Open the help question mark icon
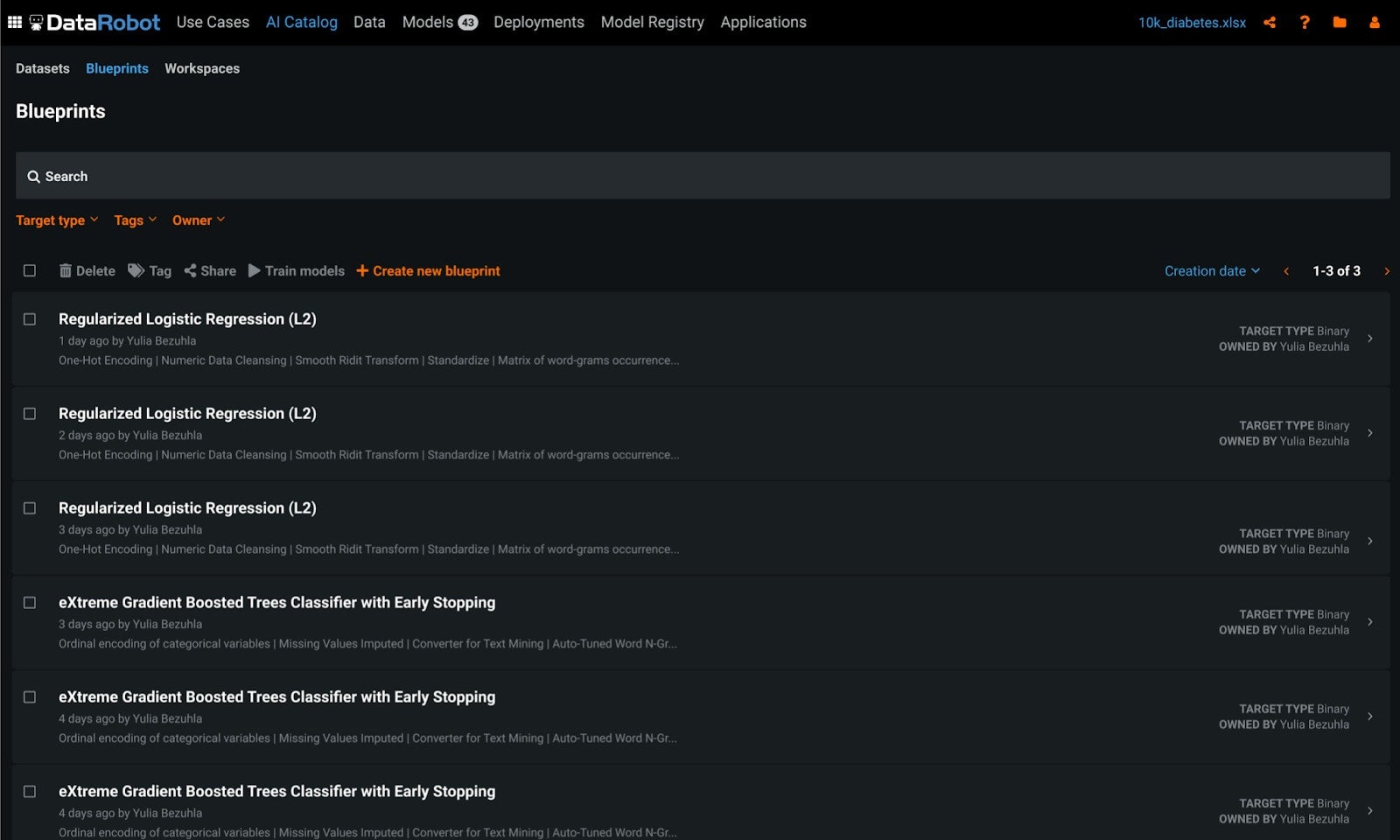This screenshot has width=1400, height=840. coord(1305,23)
